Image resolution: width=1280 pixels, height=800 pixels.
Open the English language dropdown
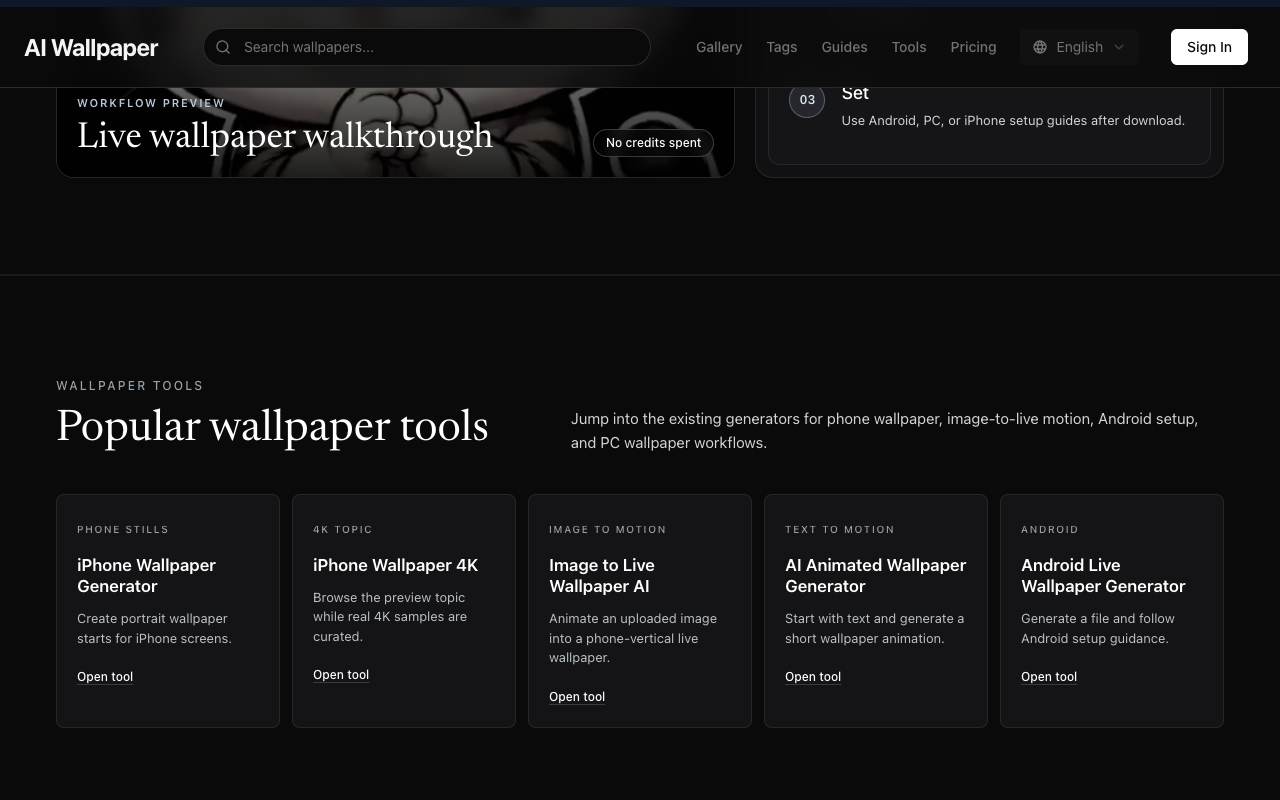1079,47
